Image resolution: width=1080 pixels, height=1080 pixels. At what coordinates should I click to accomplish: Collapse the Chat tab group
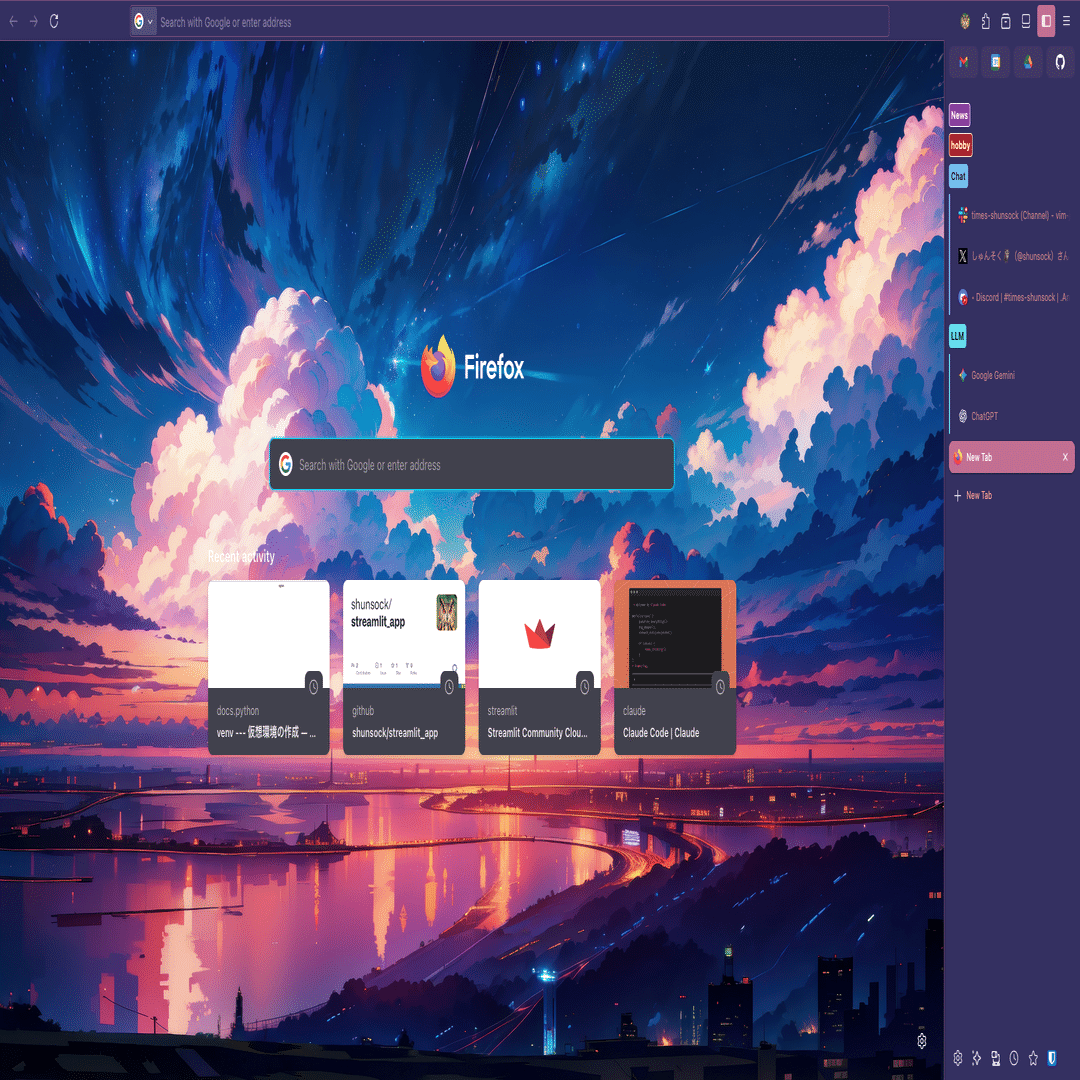[958, 176]
